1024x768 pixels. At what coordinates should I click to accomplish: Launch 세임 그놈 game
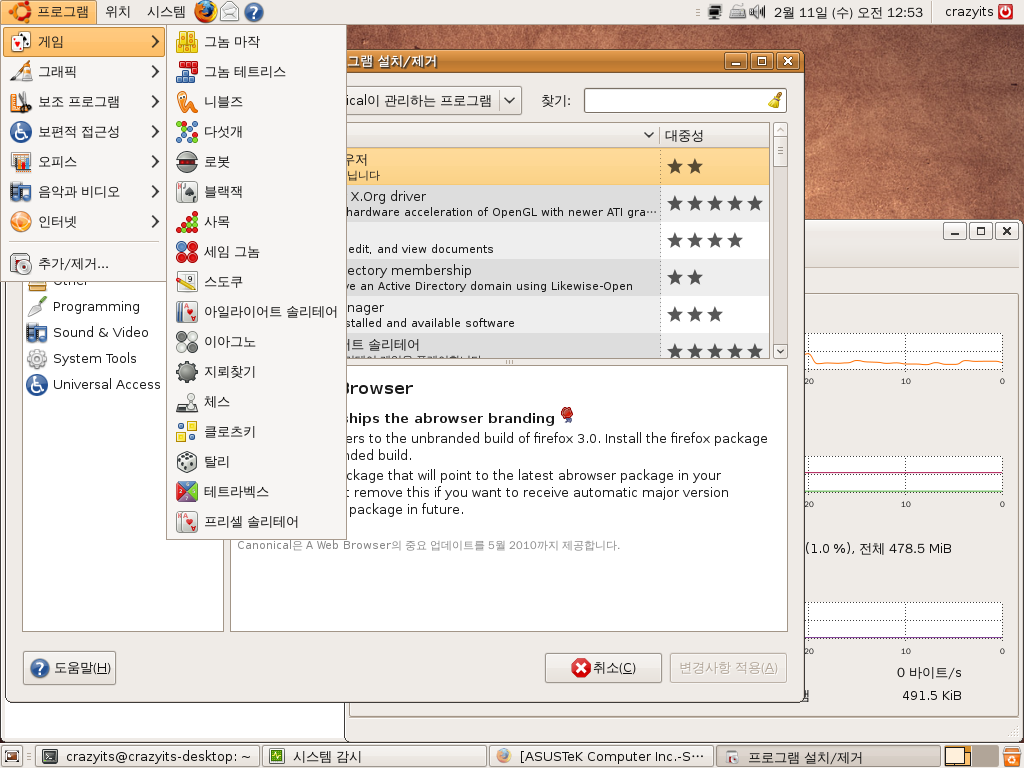click(256, 252)
